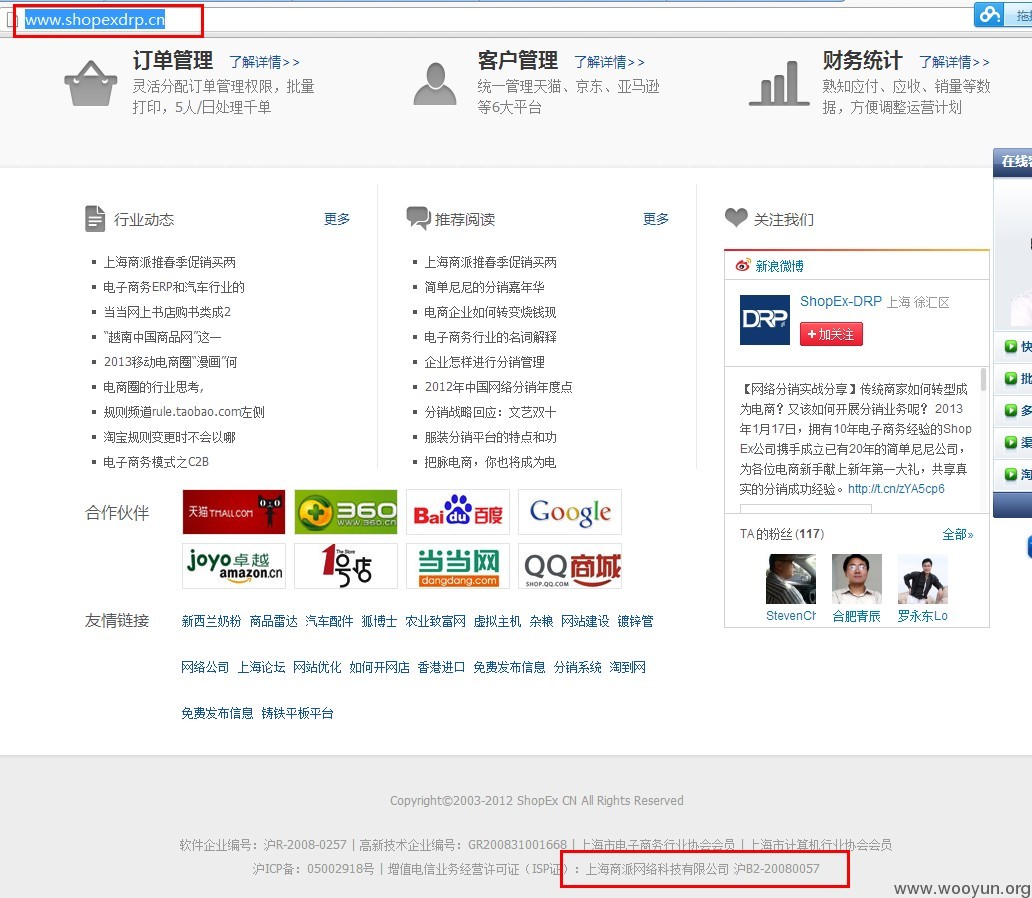The width and height of the screenshot is (1032, 898).
Task: Click the page icon left of the URL
Action: point(11,20)
